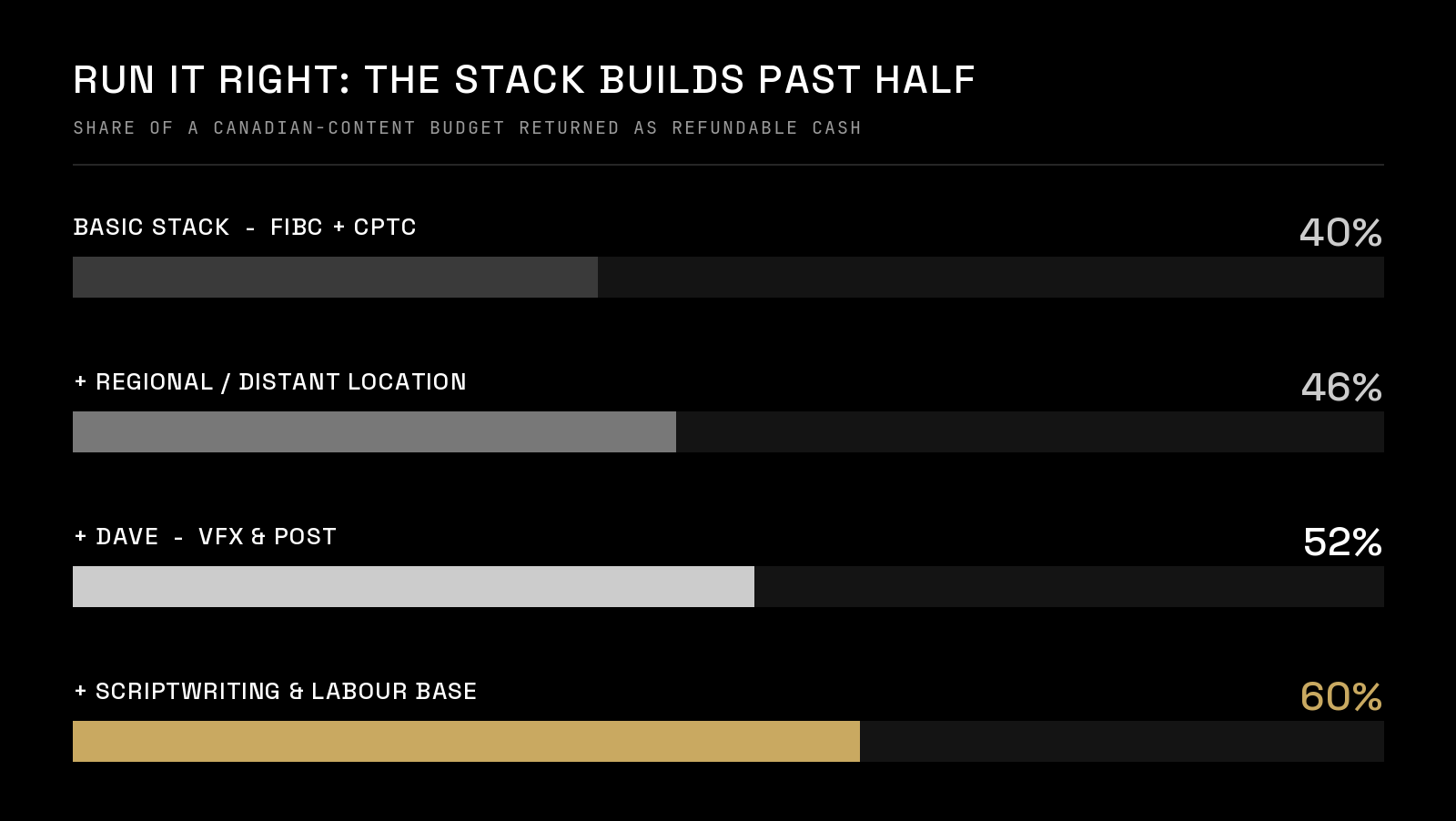Select the '+ Regional / Distant Location' label
This screenshot has height=821, width=1456.
(x=270, y=381)
